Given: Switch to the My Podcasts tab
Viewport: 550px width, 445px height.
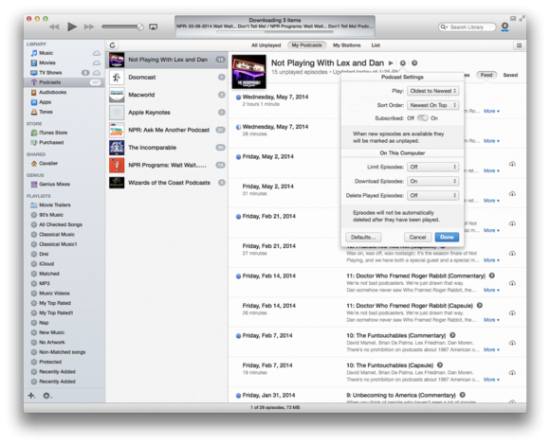Looking at the screenshot, I should (307, 45).
